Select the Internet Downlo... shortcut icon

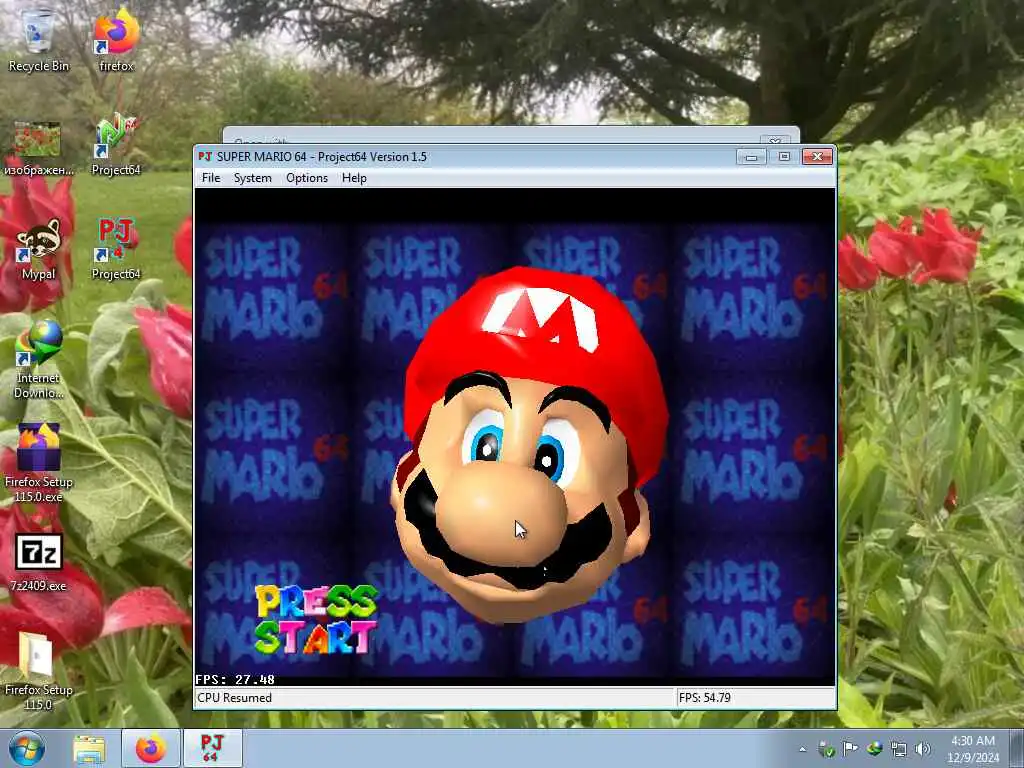[x=38, y=359]
